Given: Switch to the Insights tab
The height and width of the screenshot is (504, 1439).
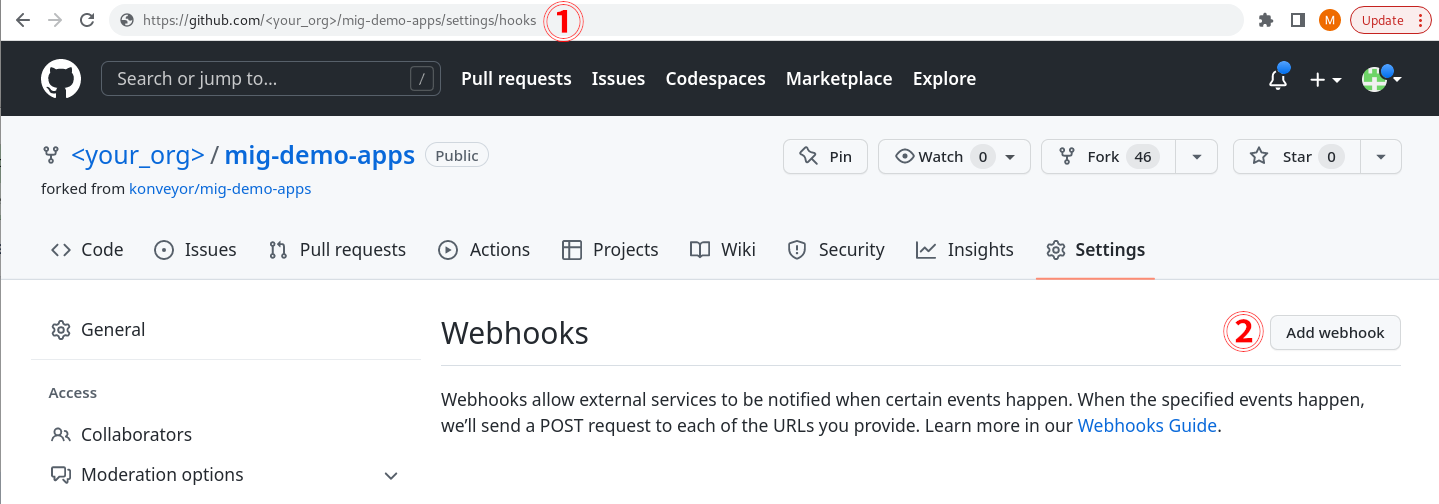Looking at the screenshot, I should pos(965,250).
